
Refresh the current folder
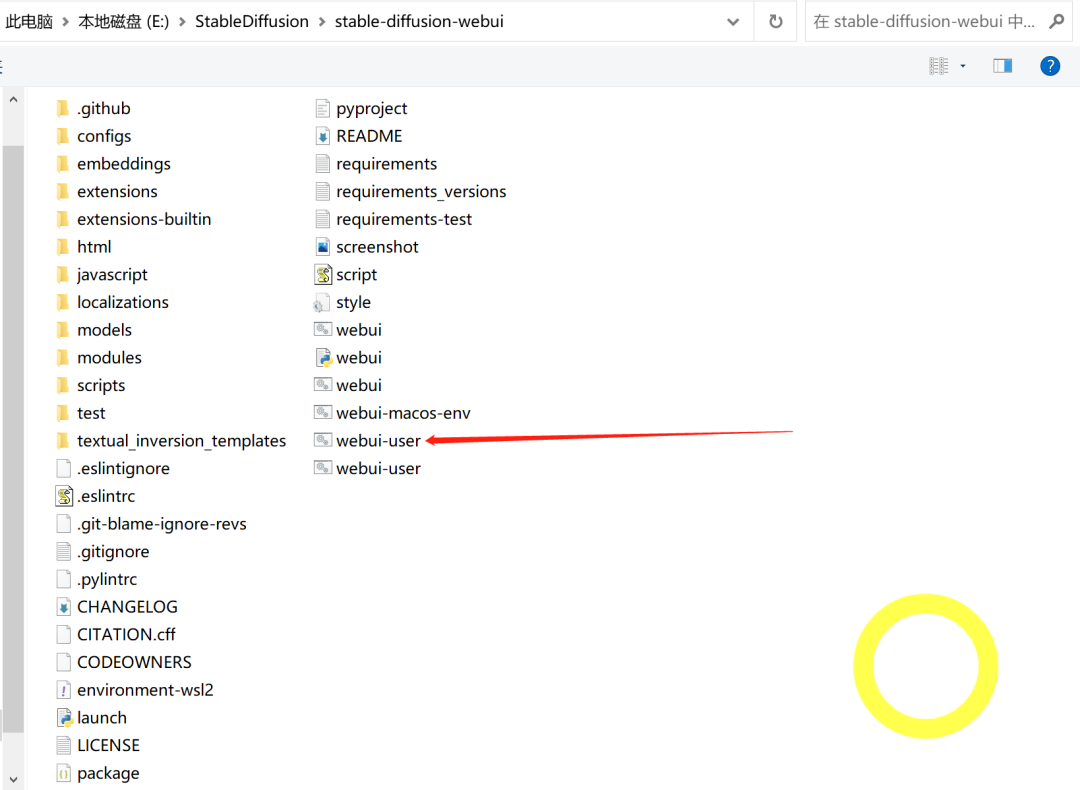(776, 21)
